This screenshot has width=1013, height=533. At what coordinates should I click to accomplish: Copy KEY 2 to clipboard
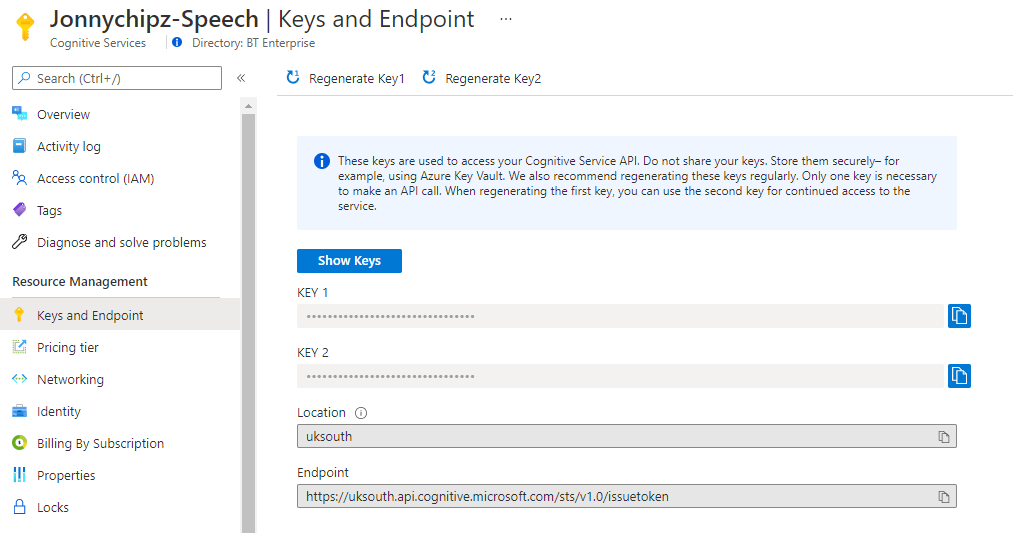point(959,376)
